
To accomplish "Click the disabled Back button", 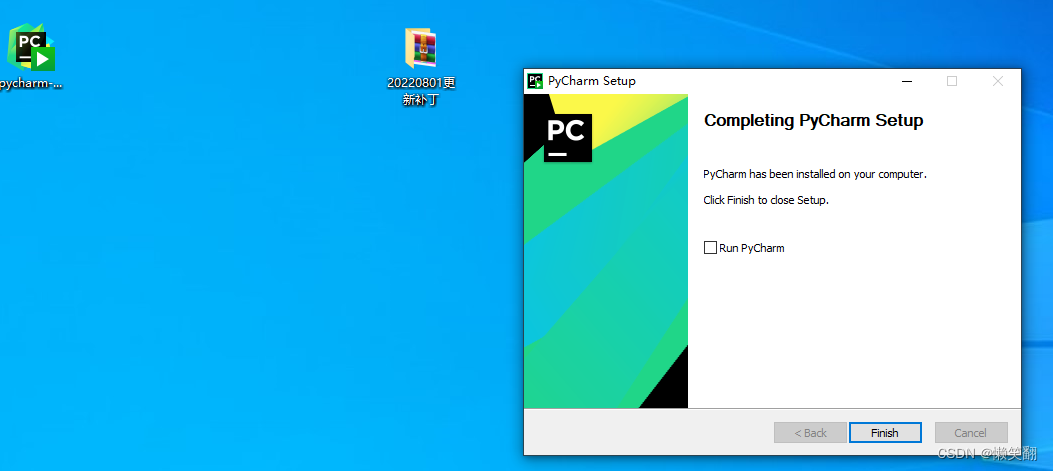I will coord(810,433).
